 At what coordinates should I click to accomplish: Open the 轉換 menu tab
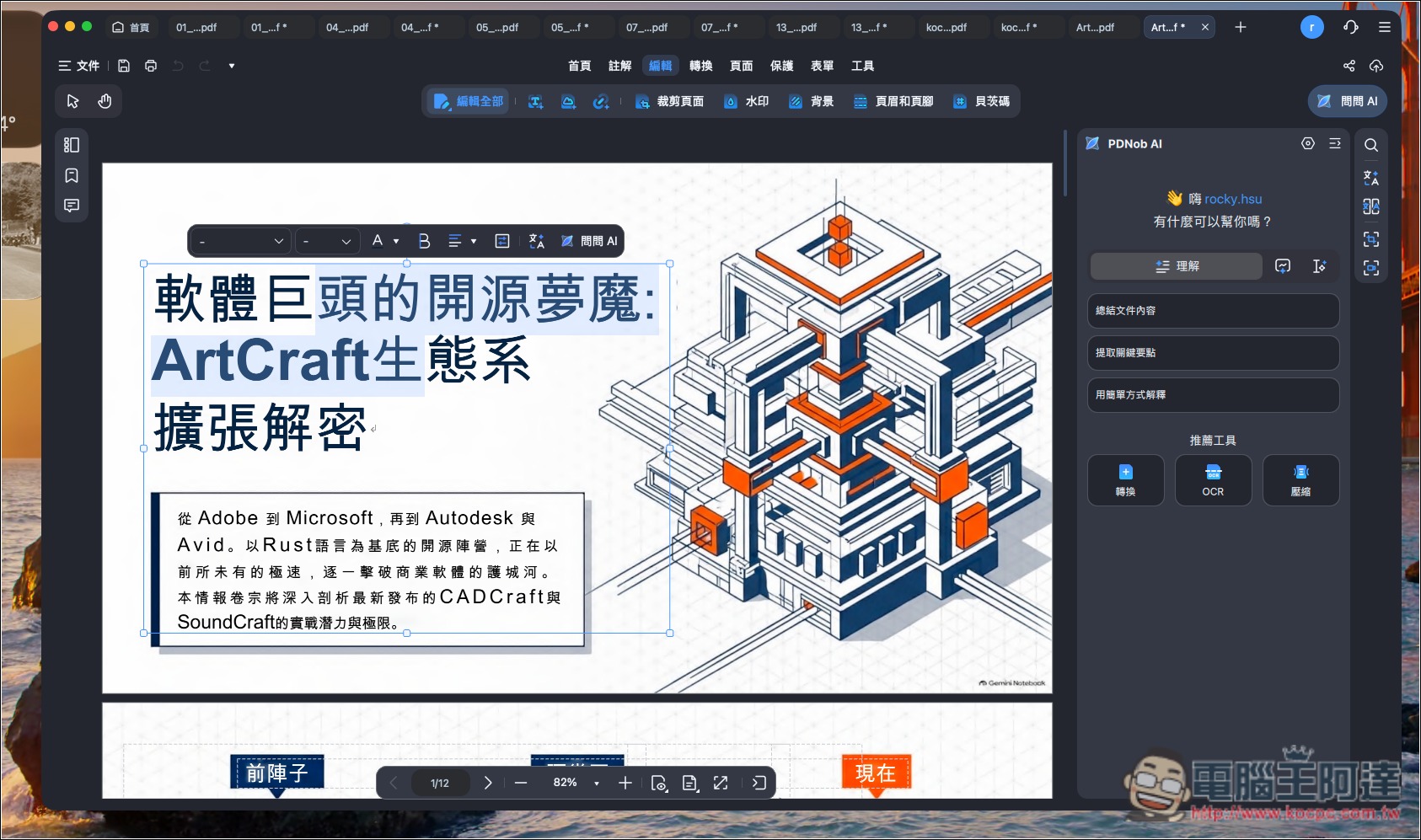[700, 66]
